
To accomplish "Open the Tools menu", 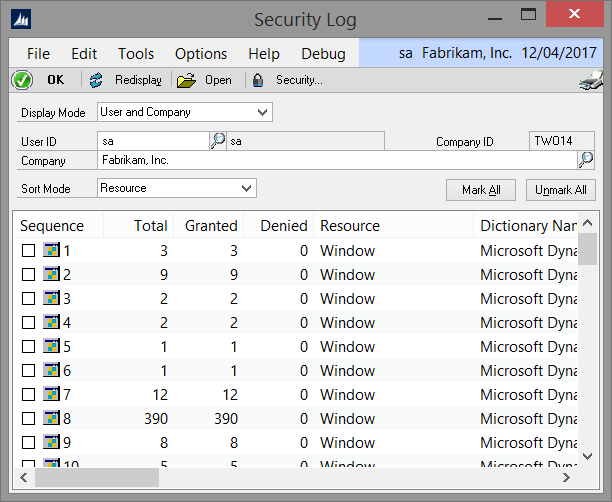I will point(136,54).
